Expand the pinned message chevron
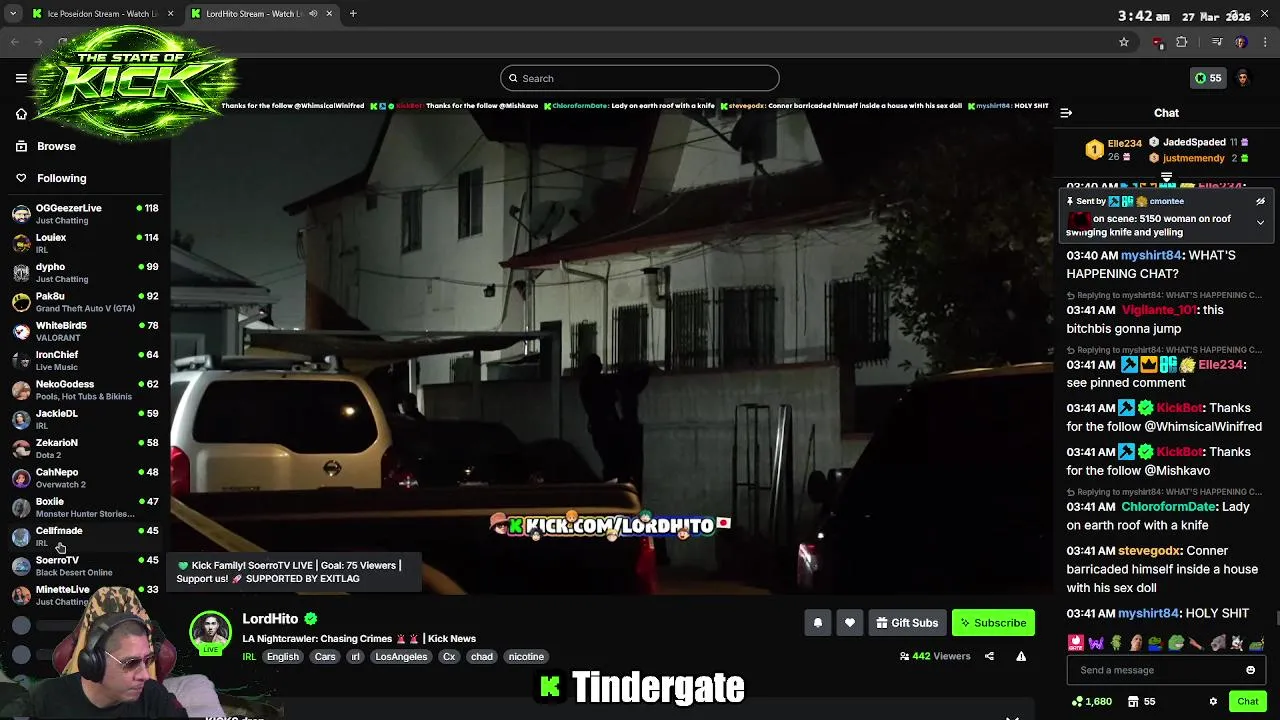Screen dimensions: 1280x720 (1260, 222)
